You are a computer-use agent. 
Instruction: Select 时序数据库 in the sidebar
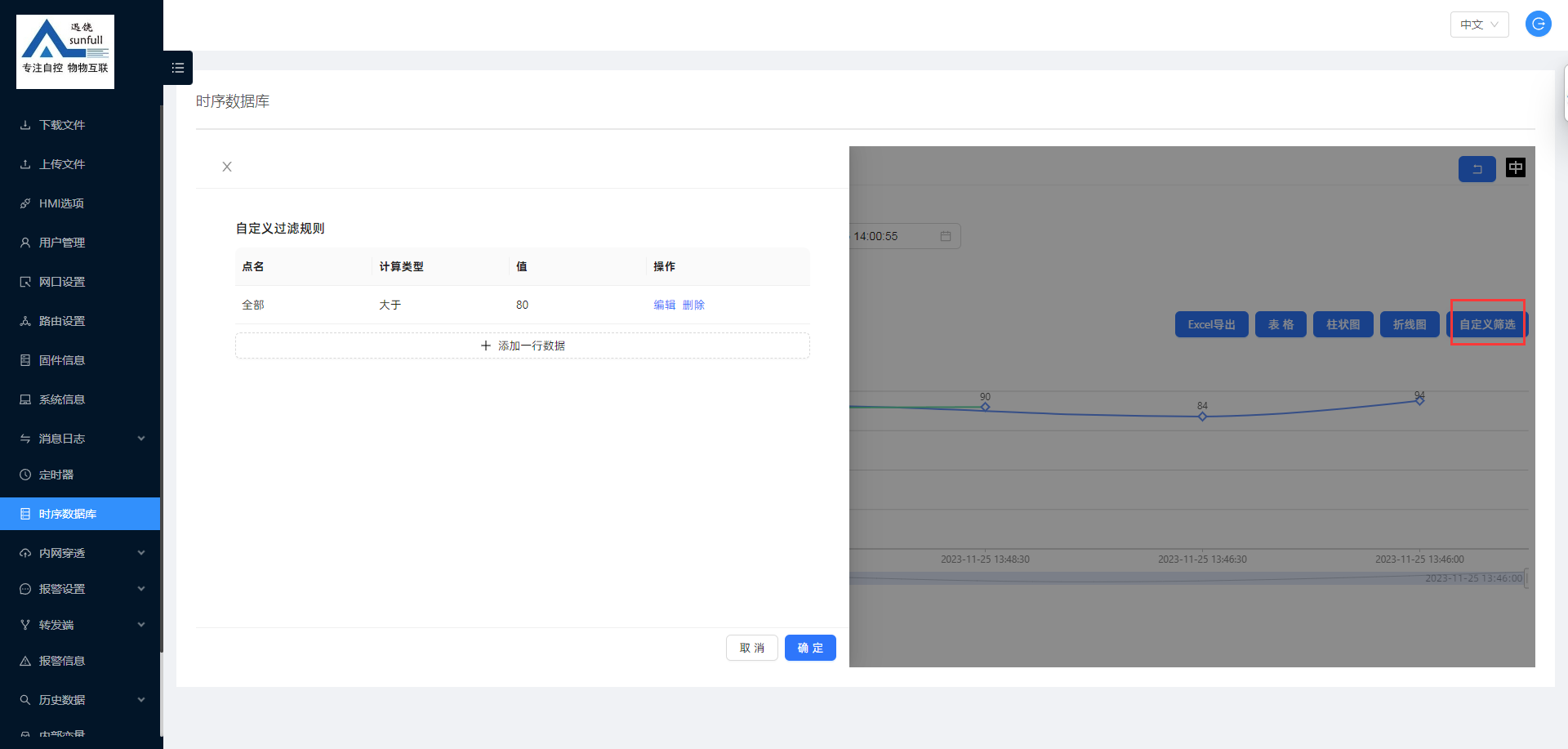tap(68, 514)
